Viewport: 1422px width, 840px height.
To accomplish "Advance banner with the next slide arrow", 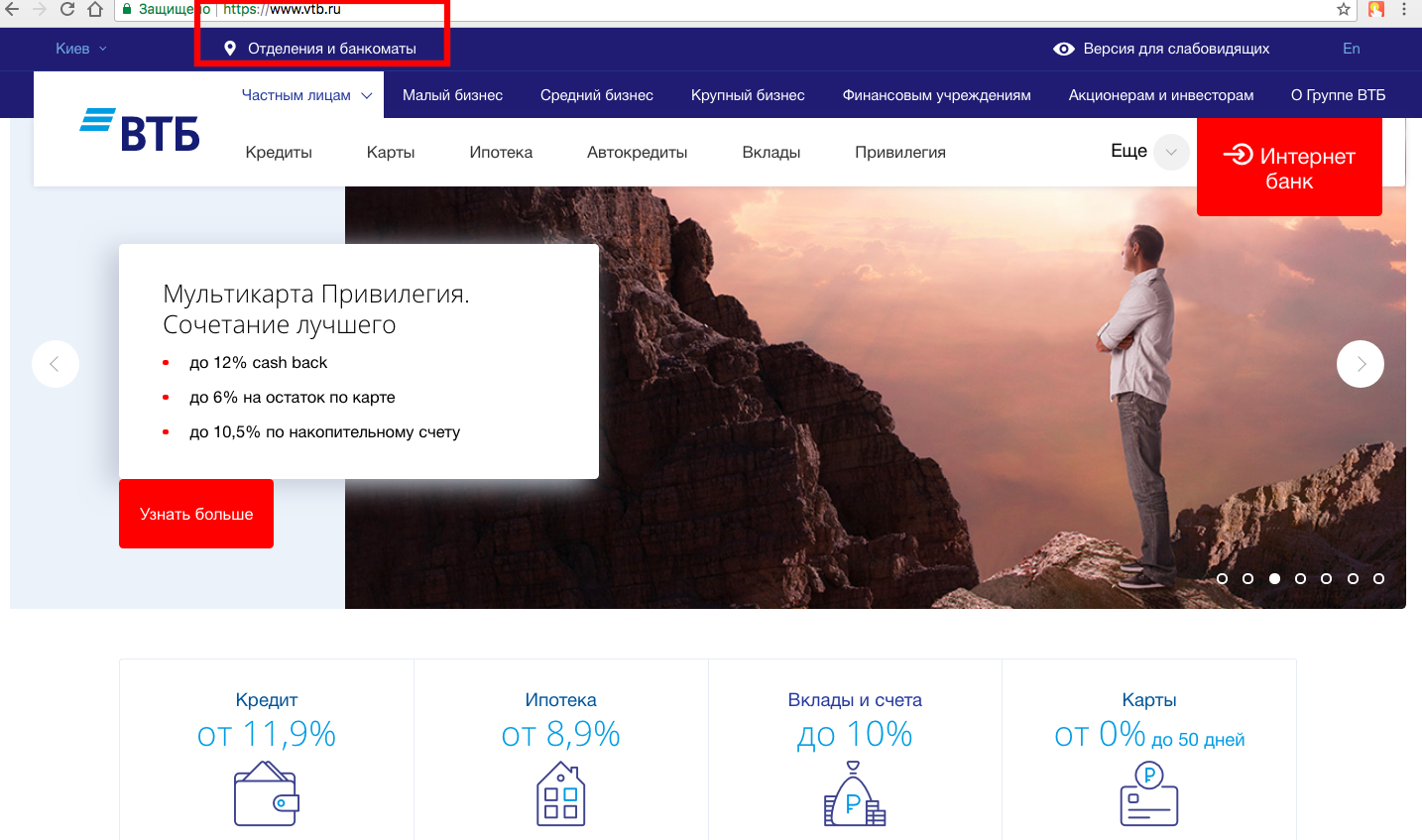I will coord(1360,364).
